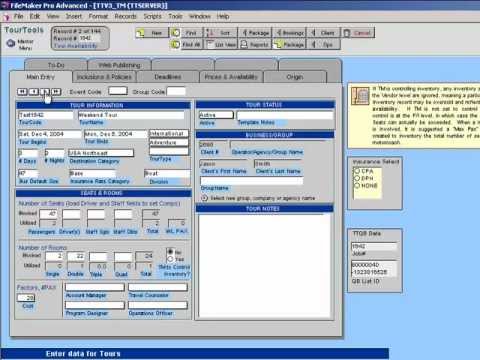
Task: Go to the previous record arrow
Action: click(x=34, y=91)
